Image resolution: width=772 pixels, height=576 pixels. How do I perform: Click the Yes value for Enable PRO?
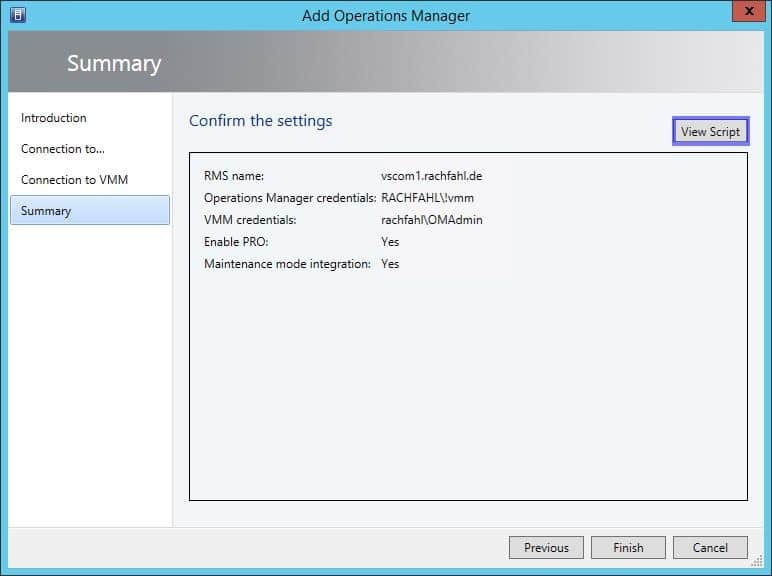coord(390,242)
